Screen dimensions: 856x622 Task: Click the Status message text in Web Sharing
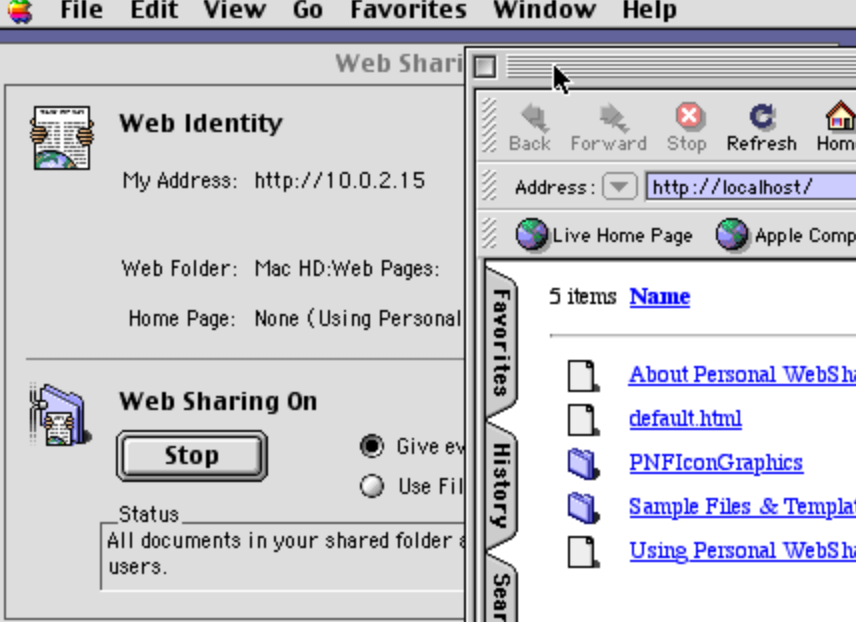pos(286,554)
